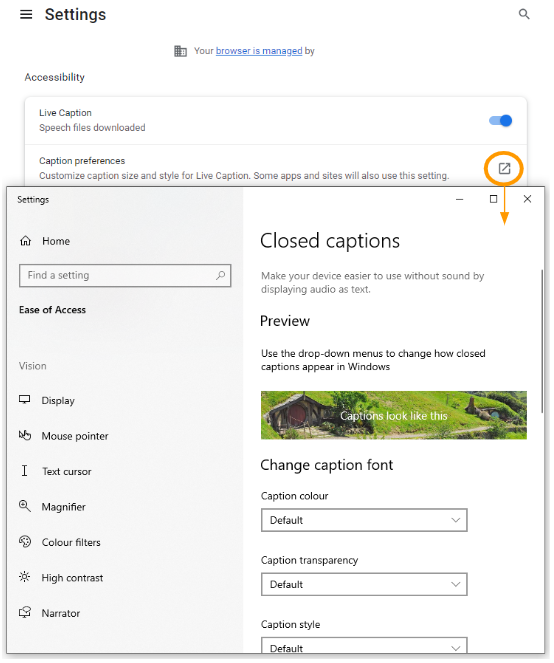Follow the browser is managed link

point(259,51)
